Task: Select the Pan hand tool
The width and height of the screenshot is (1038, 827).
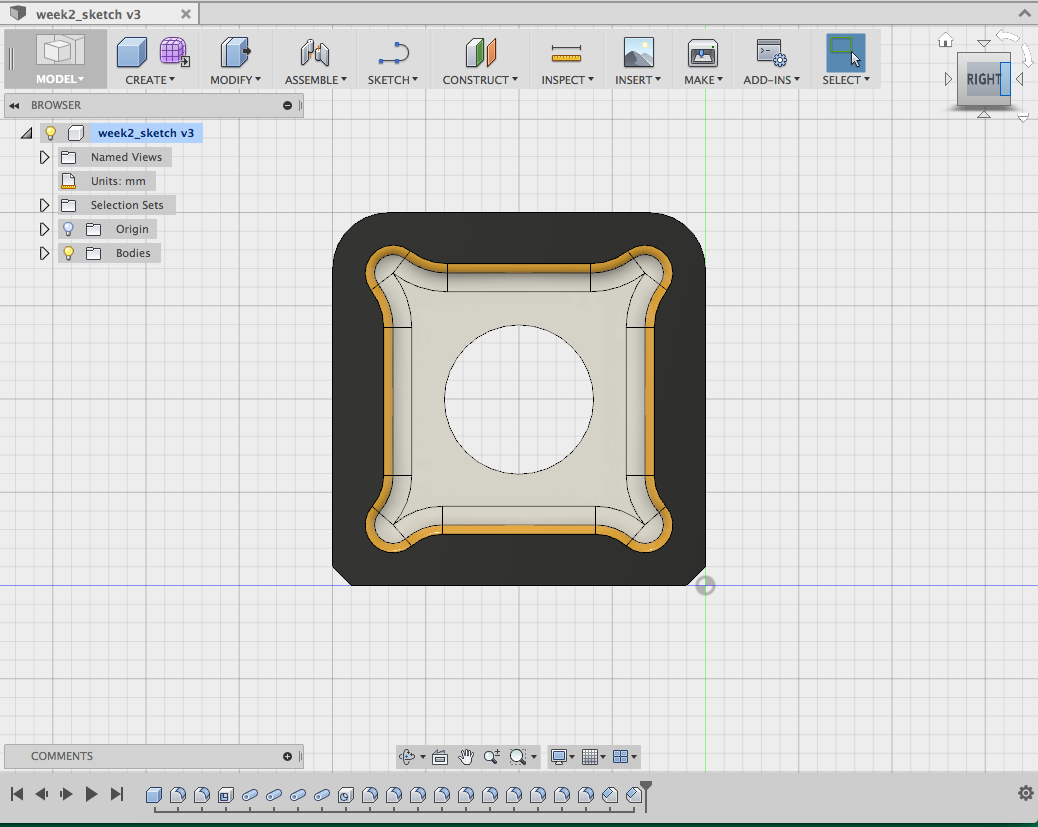Action: (466, 756)
